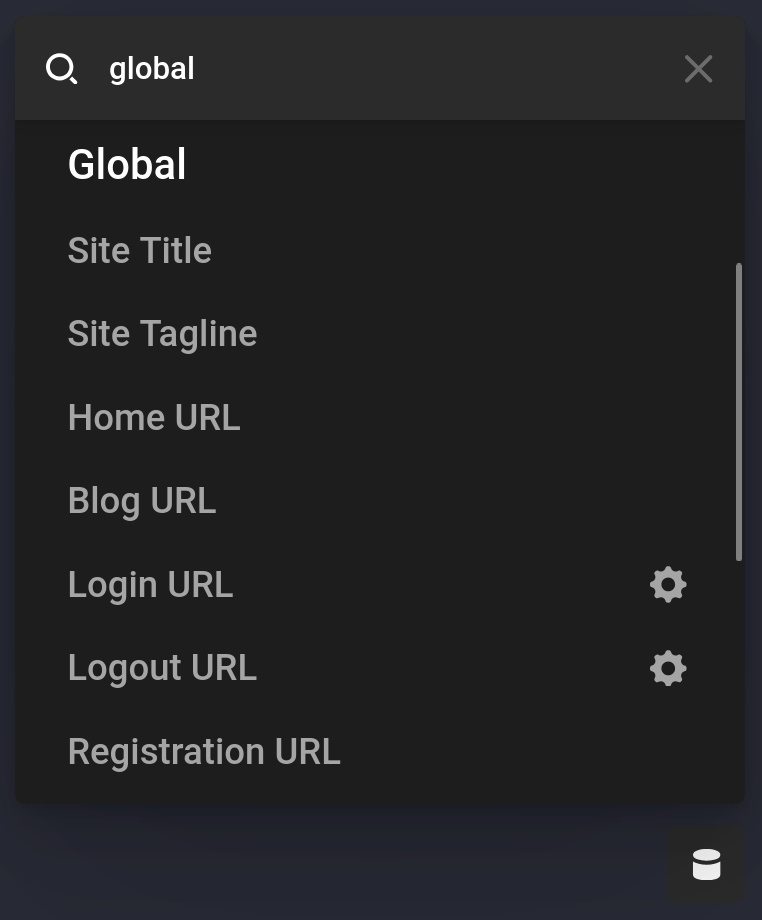762x920 pixels.
Task: Dismiss the search results using the X button
Action: pyautogui.click(x=698, y=69)
